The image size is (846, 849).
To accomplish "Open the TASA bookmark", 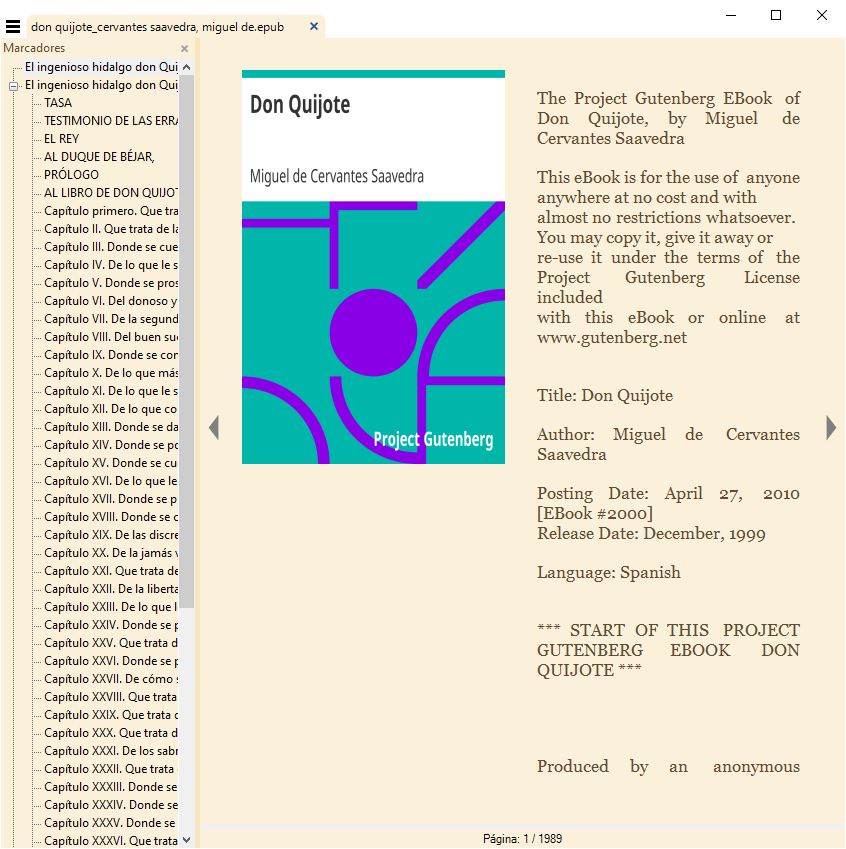I will click(58, 103).
